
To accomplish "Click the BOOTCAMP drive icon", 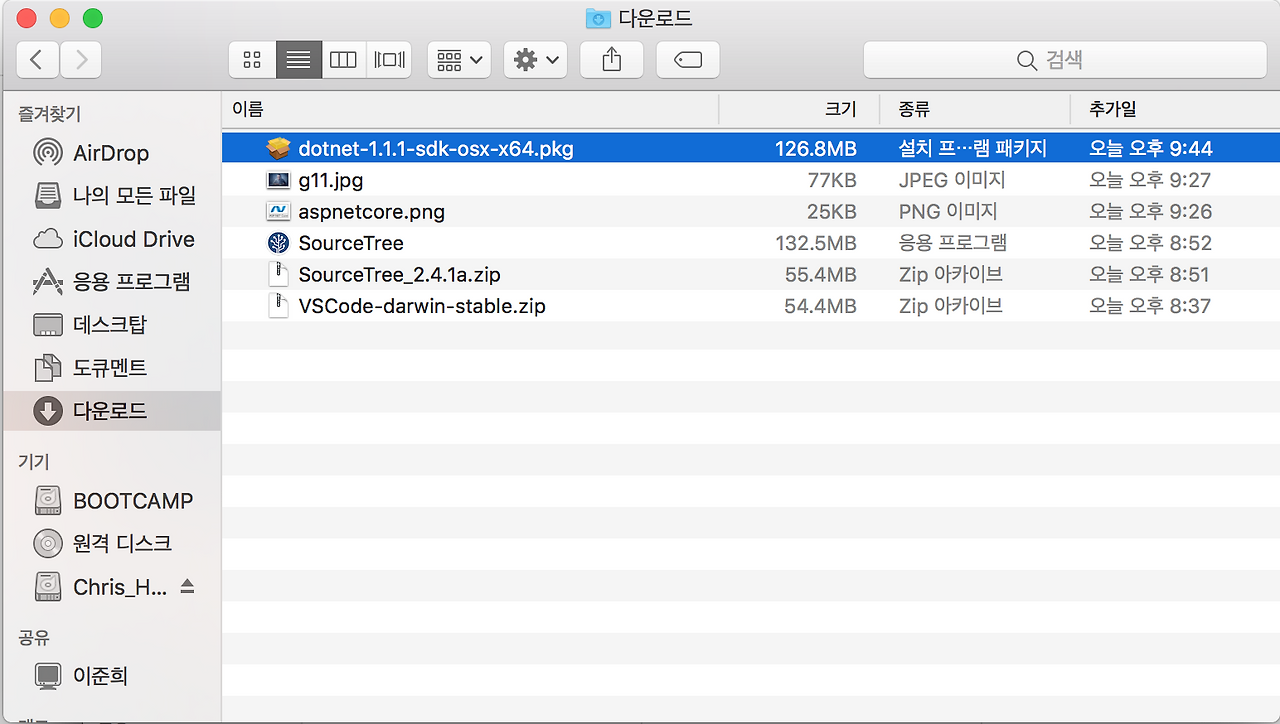I will pyautogui.click(x=48, y=501).
